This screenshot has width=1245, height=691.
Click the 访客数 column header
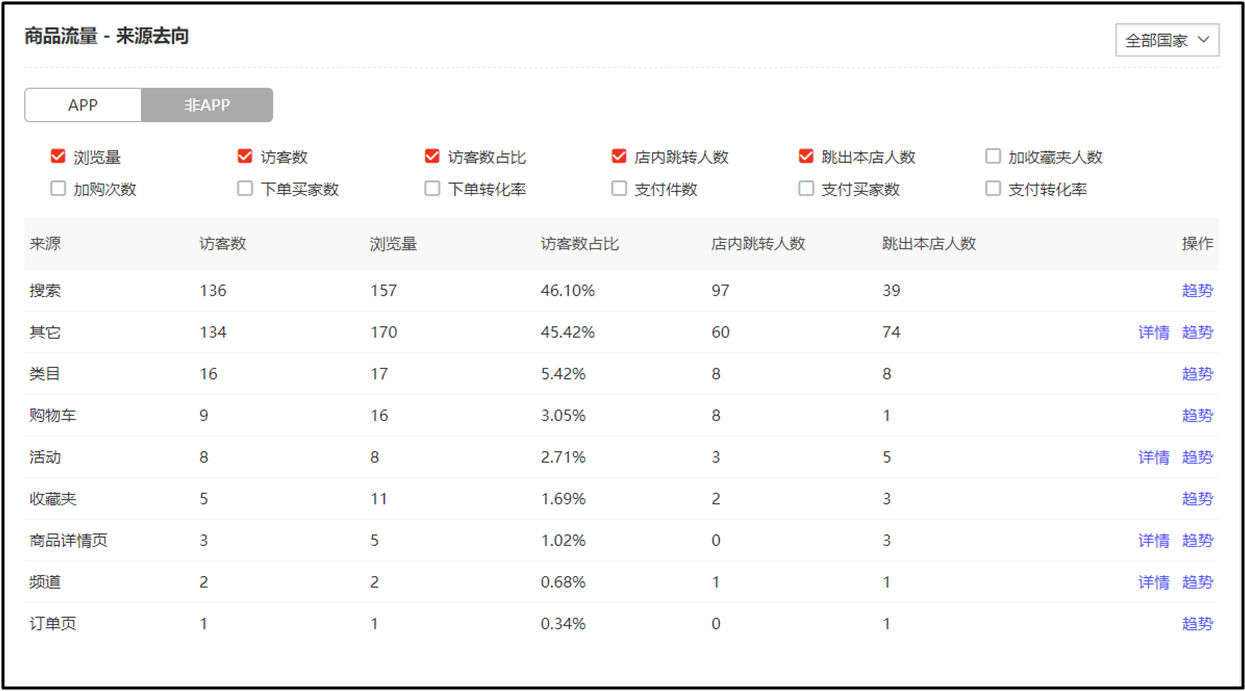[x=222, y=243]
